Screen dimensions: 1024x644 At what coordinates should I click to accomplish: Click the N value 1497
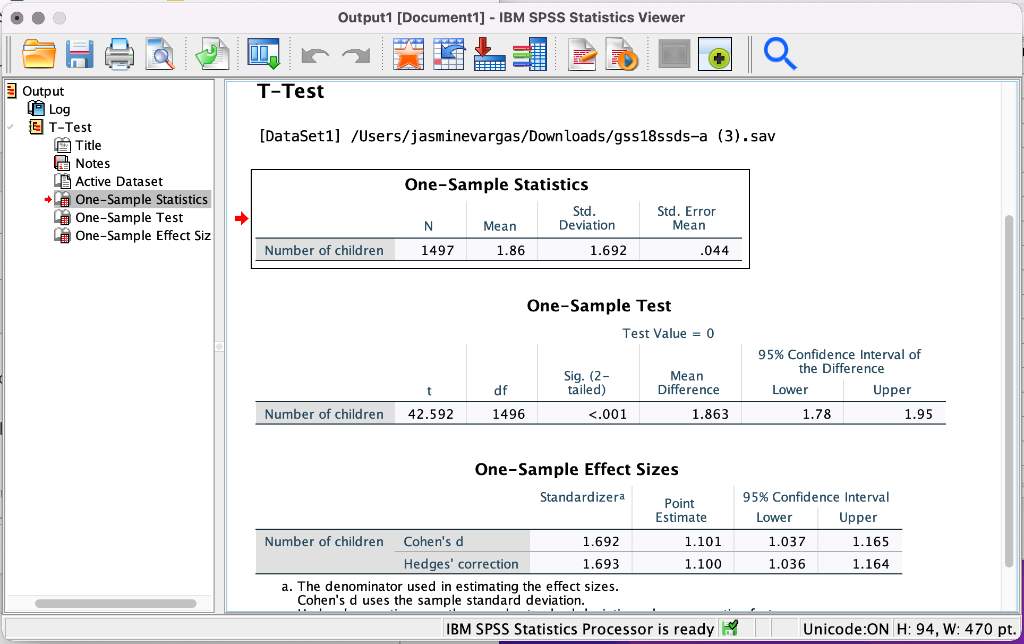[438, 250]
